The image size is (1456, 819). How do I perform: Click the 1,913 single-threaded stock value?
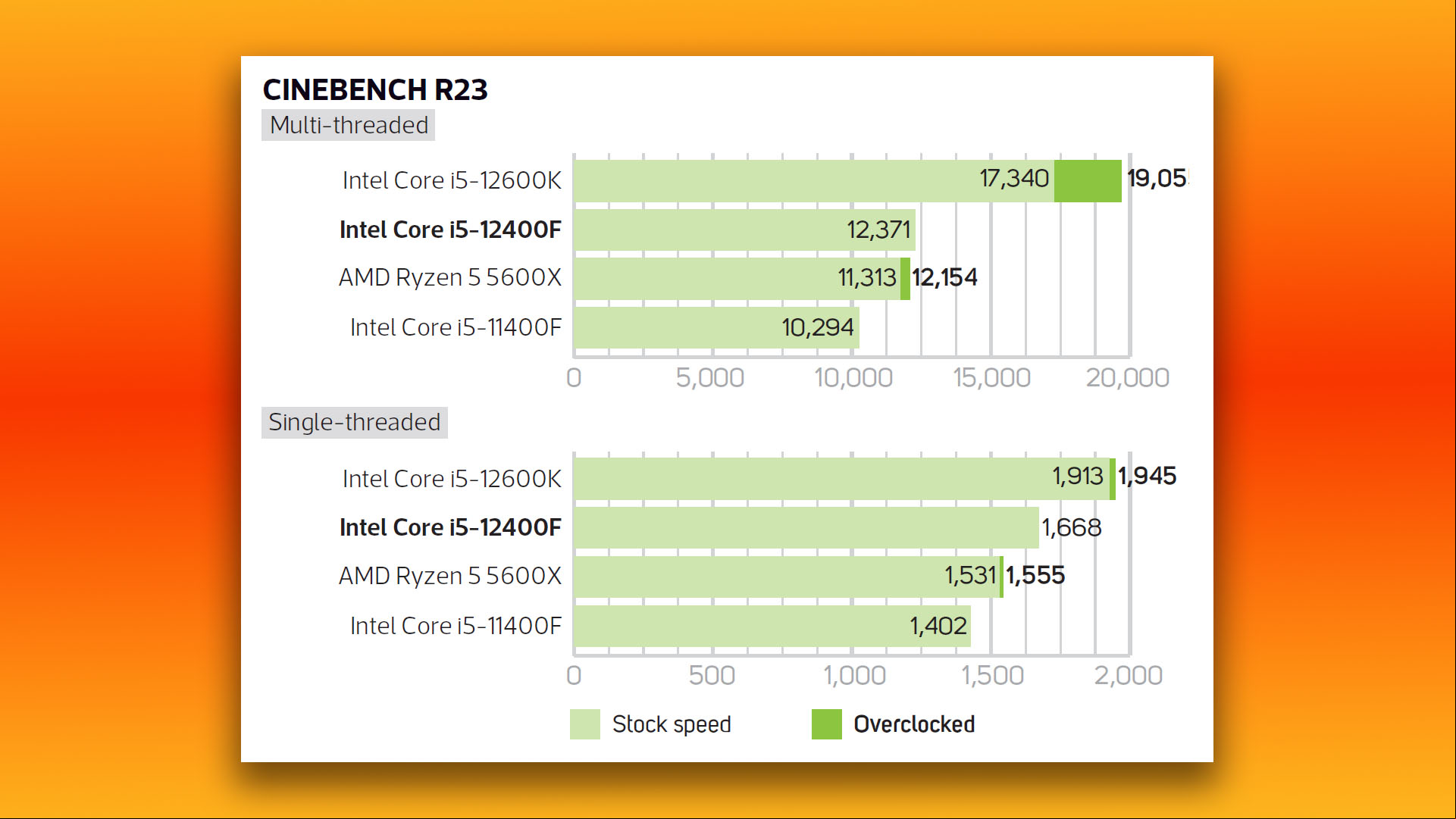point(1078,477)
